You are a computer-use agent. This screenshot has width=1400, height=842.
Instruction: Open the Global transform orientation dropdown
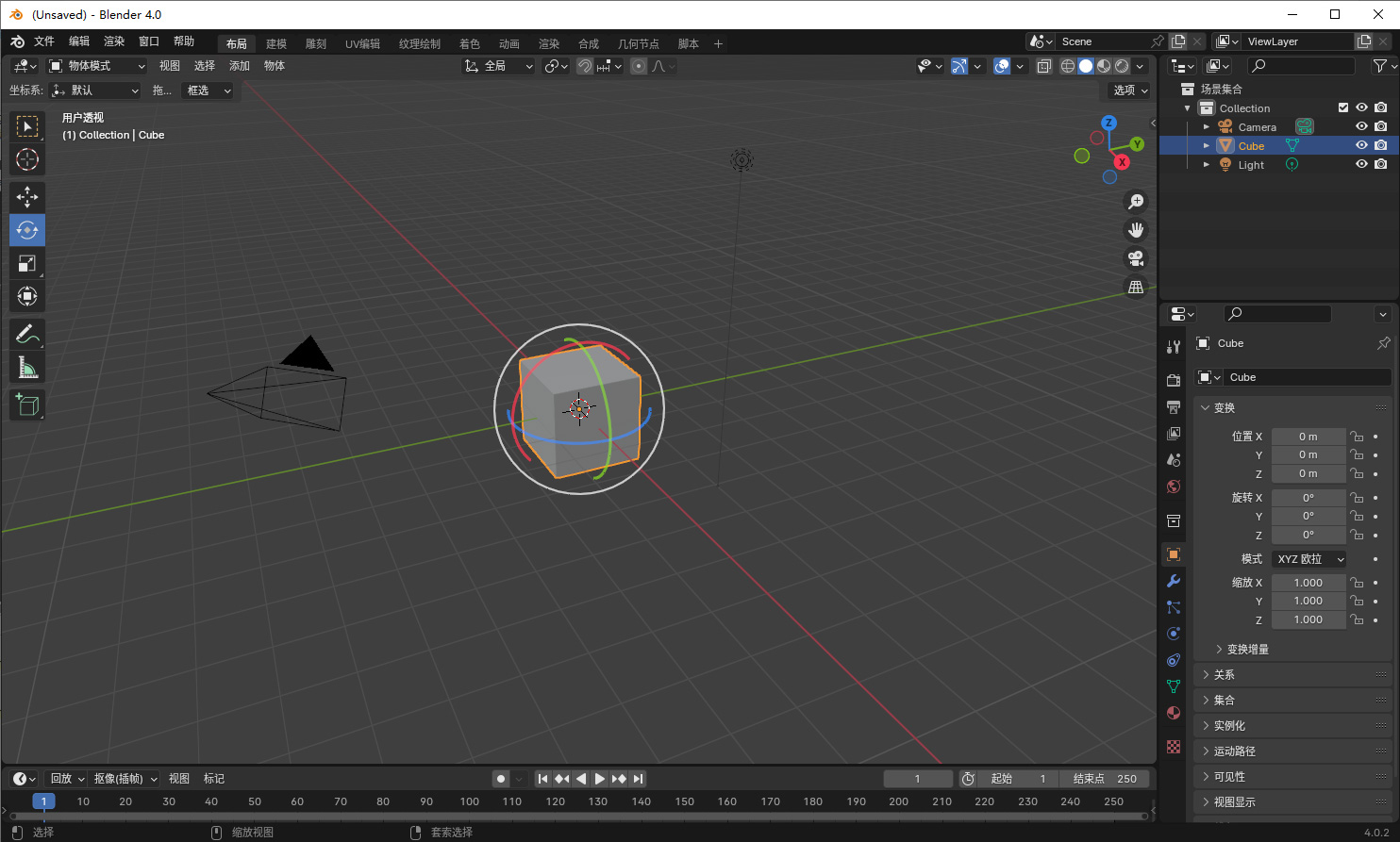click(499, 66)
